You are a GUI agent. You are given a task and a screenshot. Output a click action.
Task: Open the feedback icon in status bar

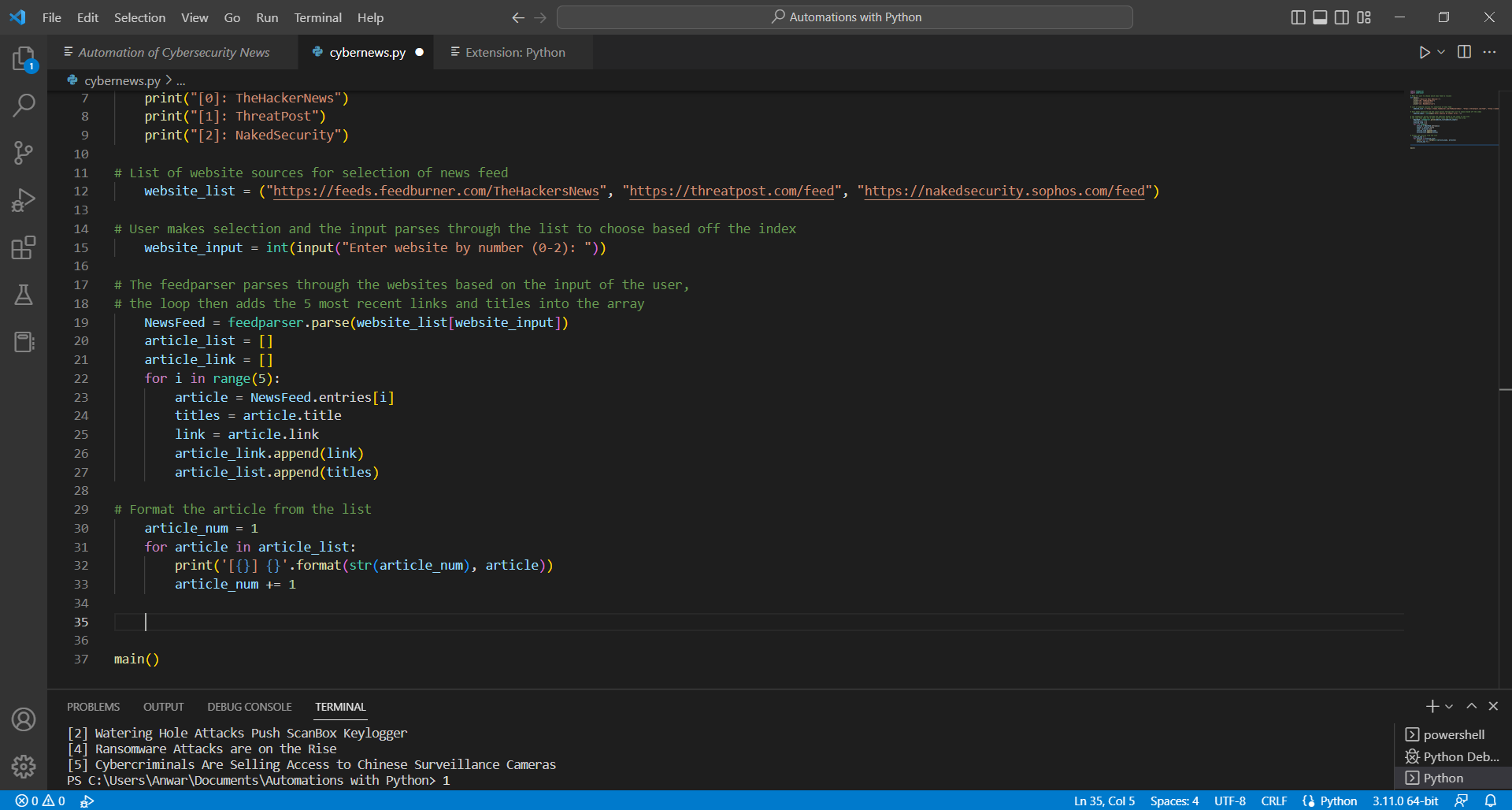[x=1461, y=801]
